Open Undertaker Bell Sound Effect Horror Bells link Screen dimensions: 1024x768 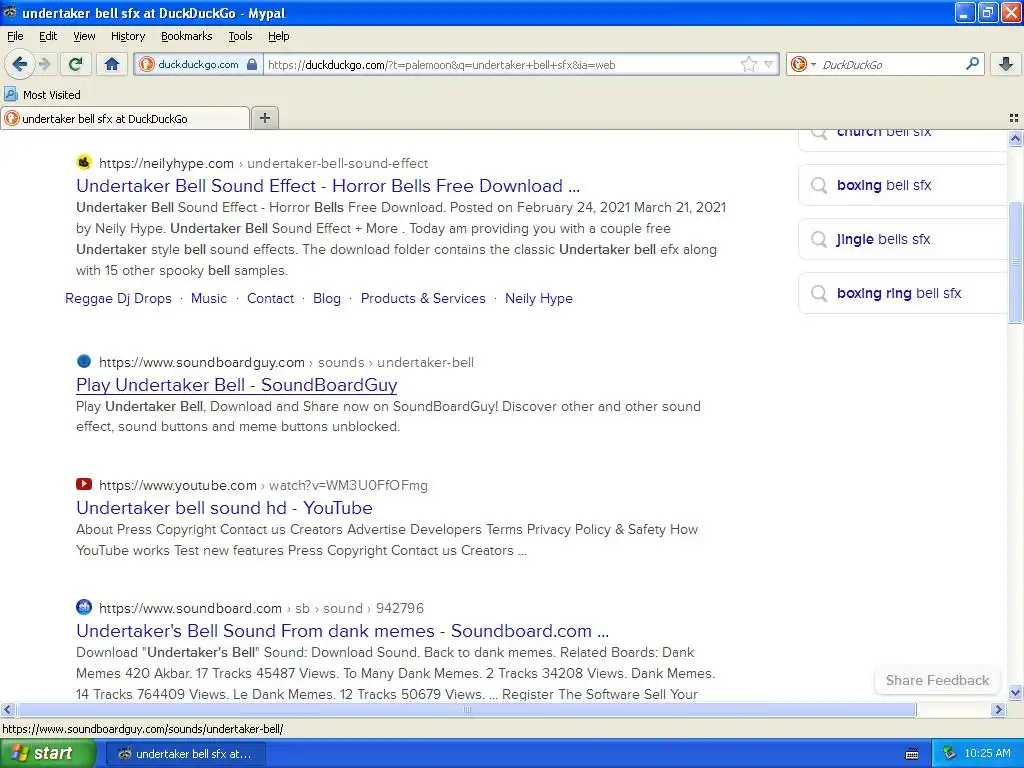pyautogui.click(x=328, y=185)
